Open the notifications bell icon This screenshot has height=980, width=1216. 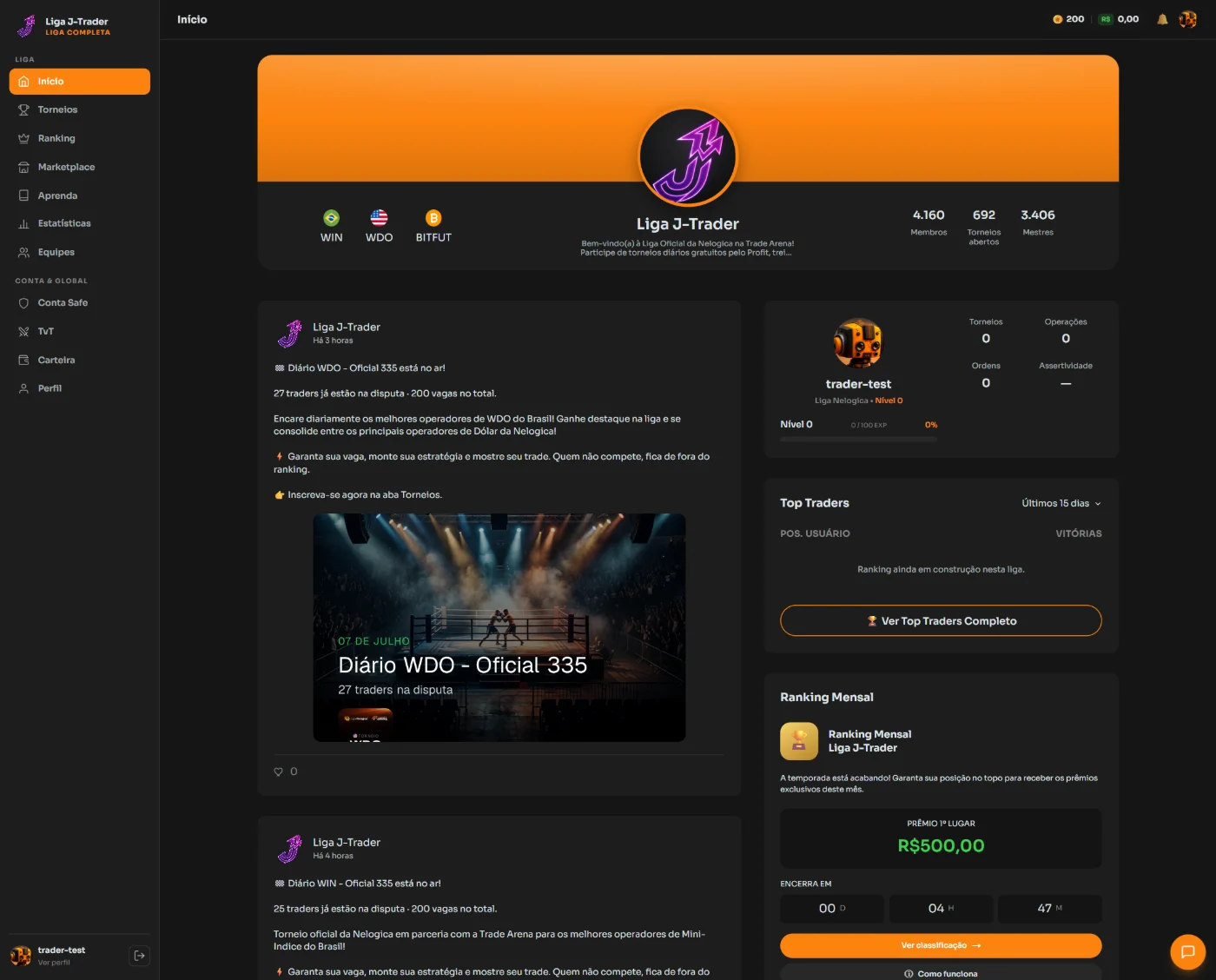[1162, 19]
